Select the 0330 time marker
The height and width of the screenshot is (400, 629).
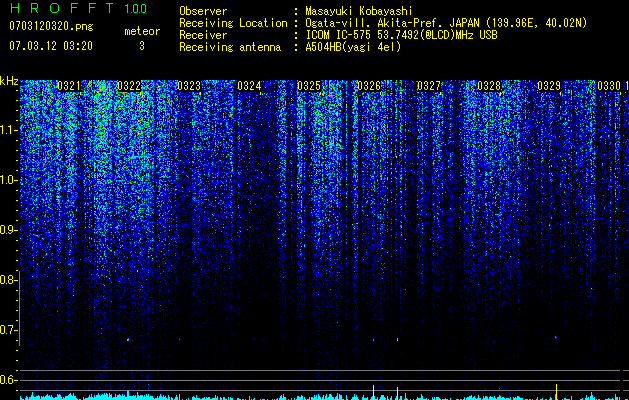[609, 86]
